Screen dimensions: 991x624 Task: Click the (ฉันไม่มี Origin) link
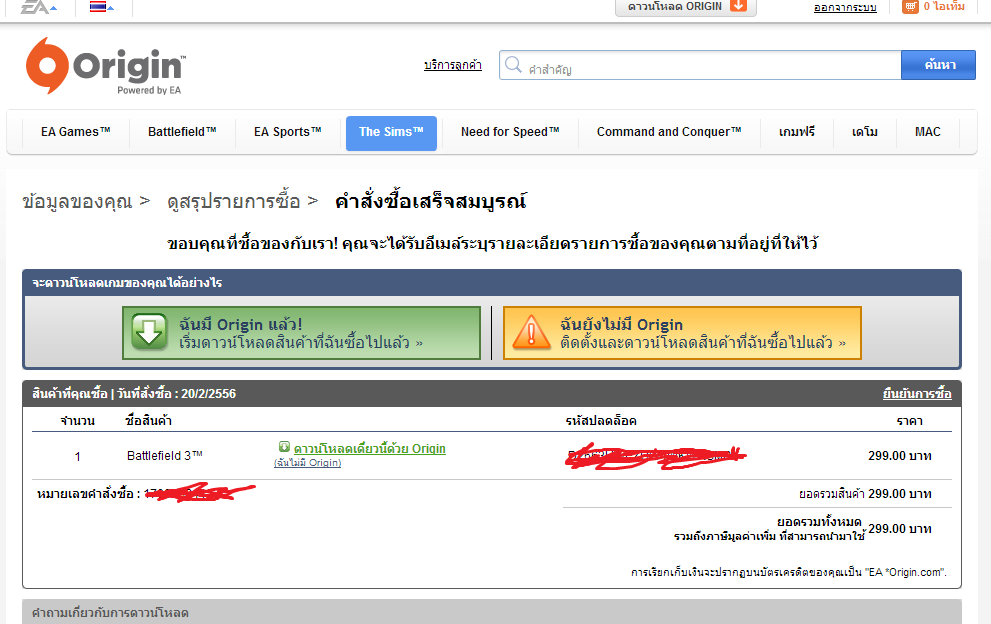pyautogui.click(x=307, y=463)
